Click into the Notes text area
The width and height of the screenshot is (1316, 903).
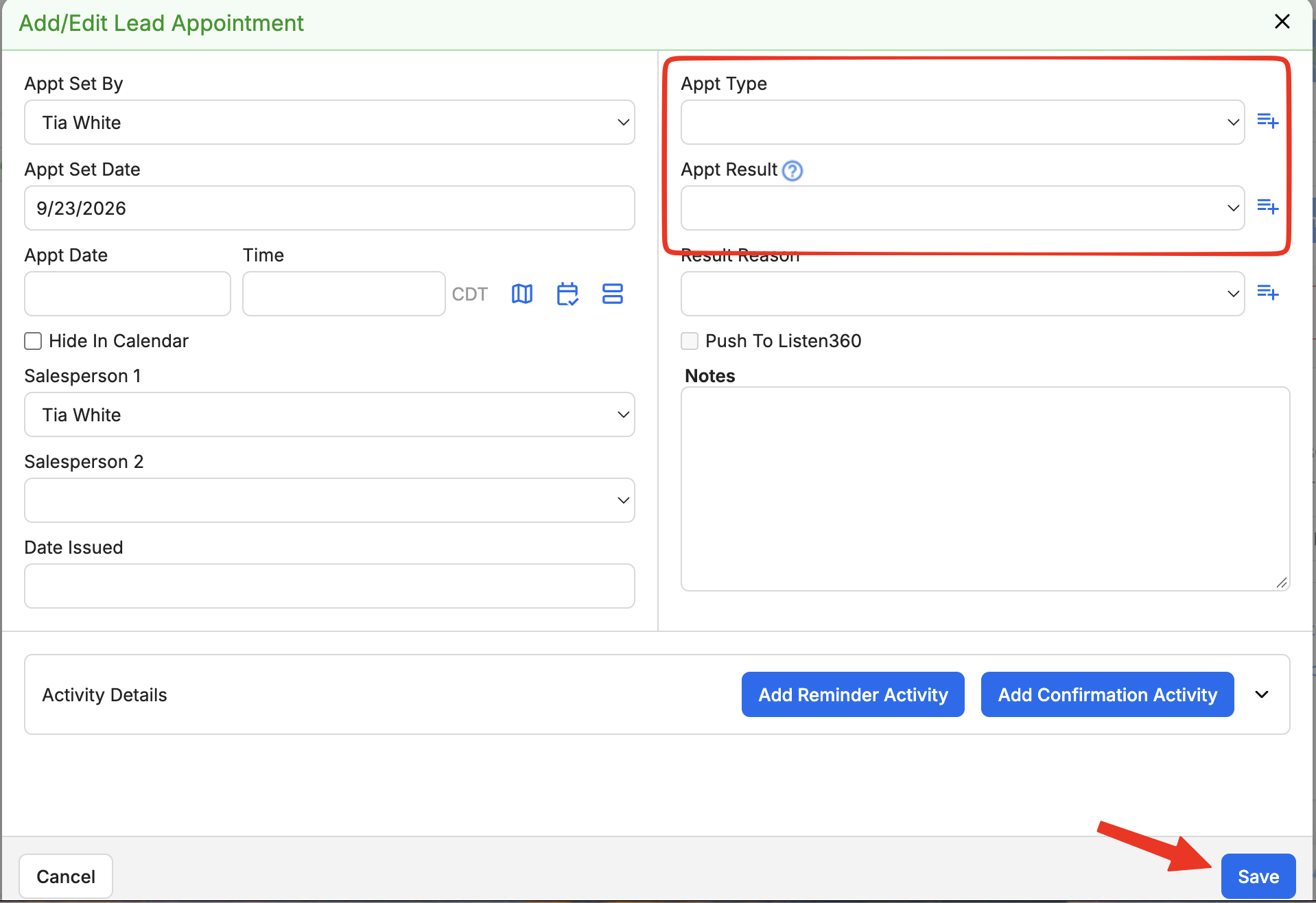(x=985, y=489)
